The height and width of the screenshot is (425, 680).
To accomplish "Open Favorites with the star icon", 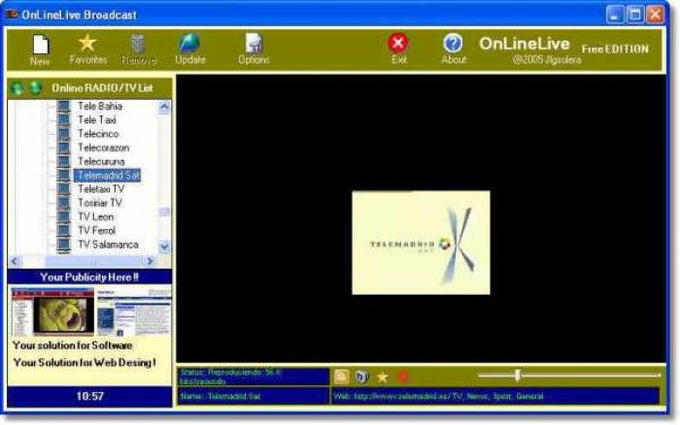I will (87, 43).
